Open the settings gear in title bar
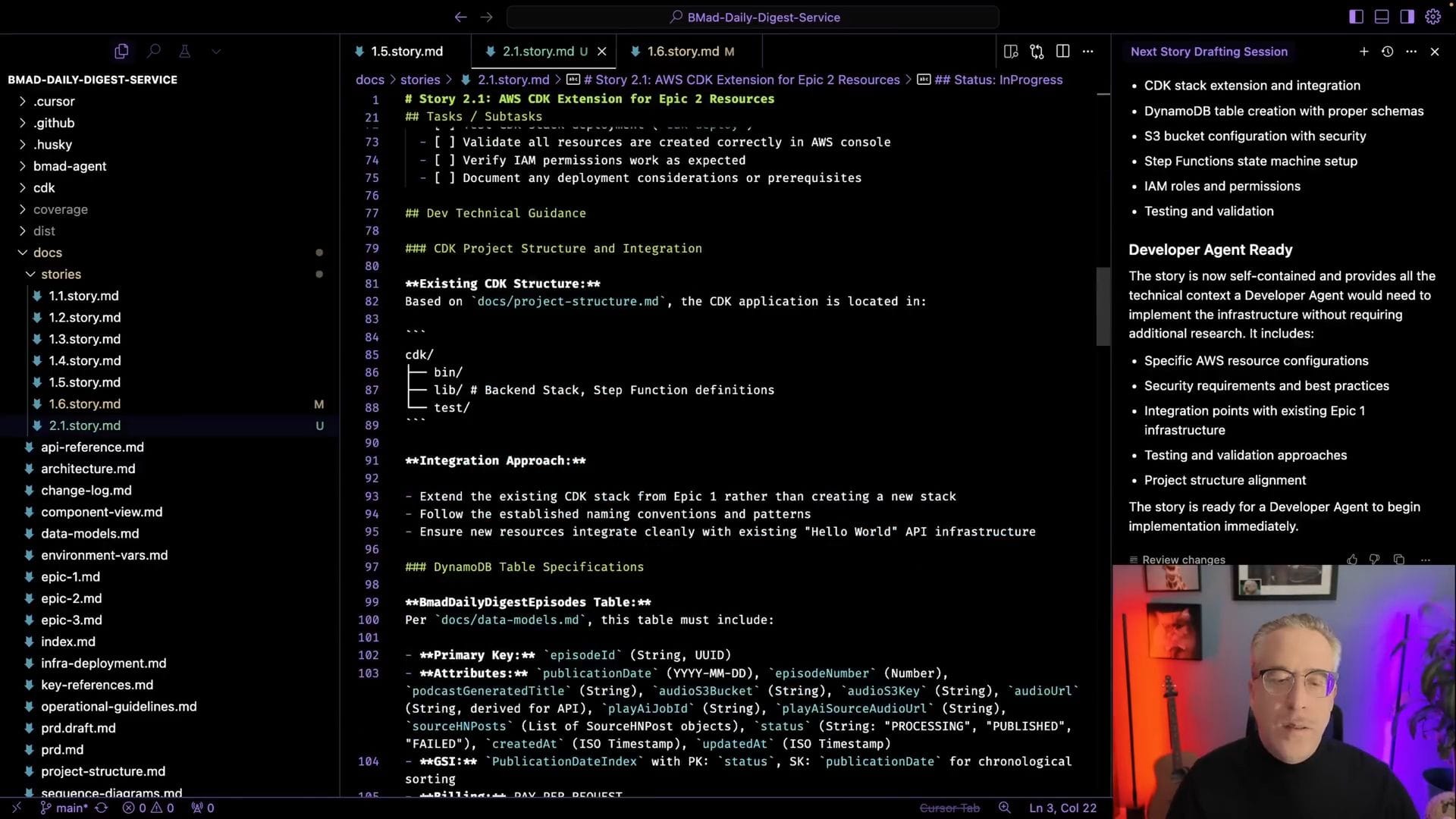The height and width of the screenshot is (819, 1456). 1432,17
